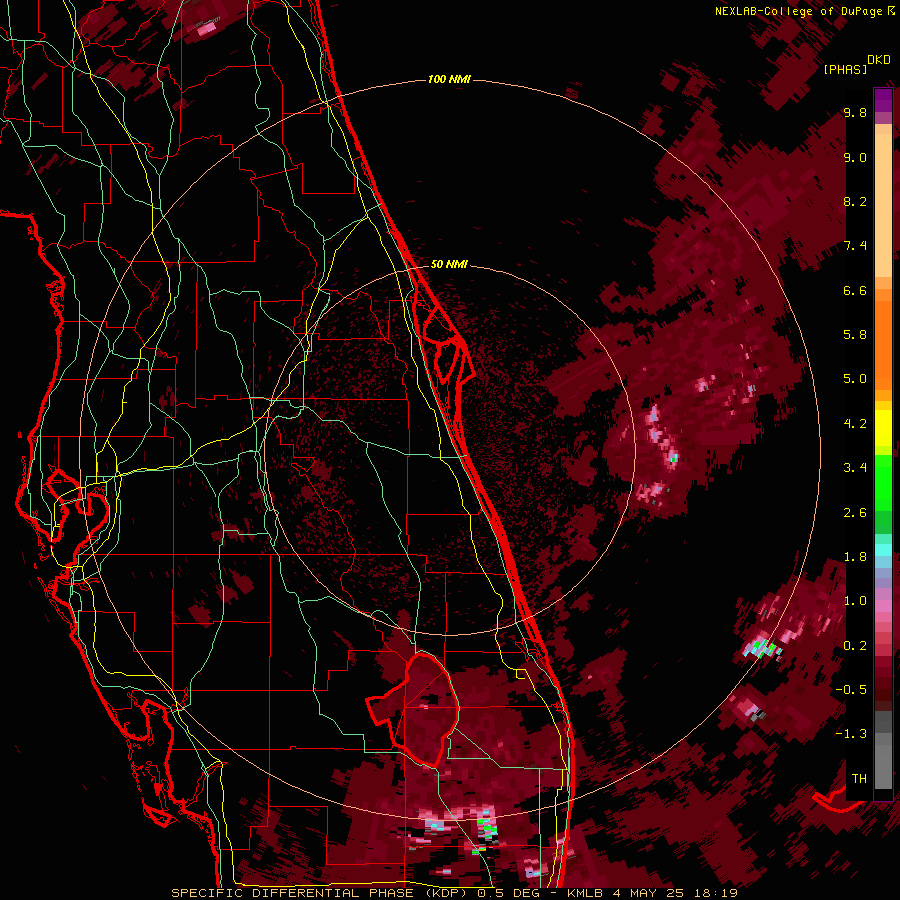Select the 2.6 value on the color scale
900x900 pixels.
855,513
